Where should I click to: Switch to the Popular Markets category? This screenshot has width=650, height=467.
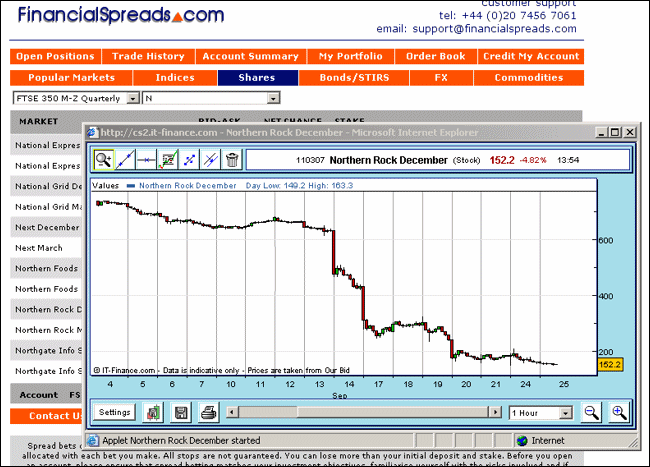[x=71, y=78]
